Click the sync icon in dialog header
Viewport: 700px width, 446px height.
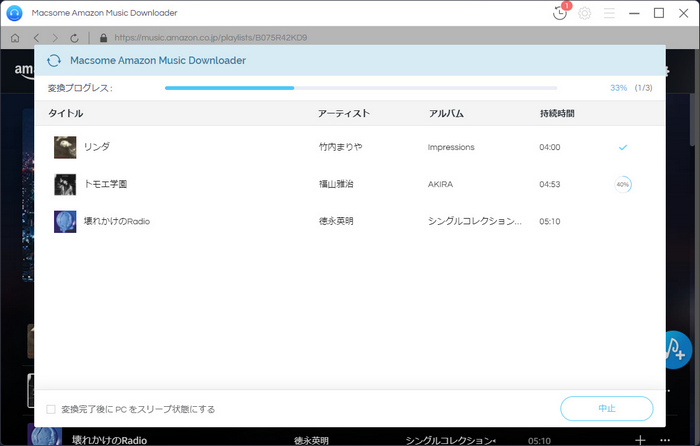point(54,60)
